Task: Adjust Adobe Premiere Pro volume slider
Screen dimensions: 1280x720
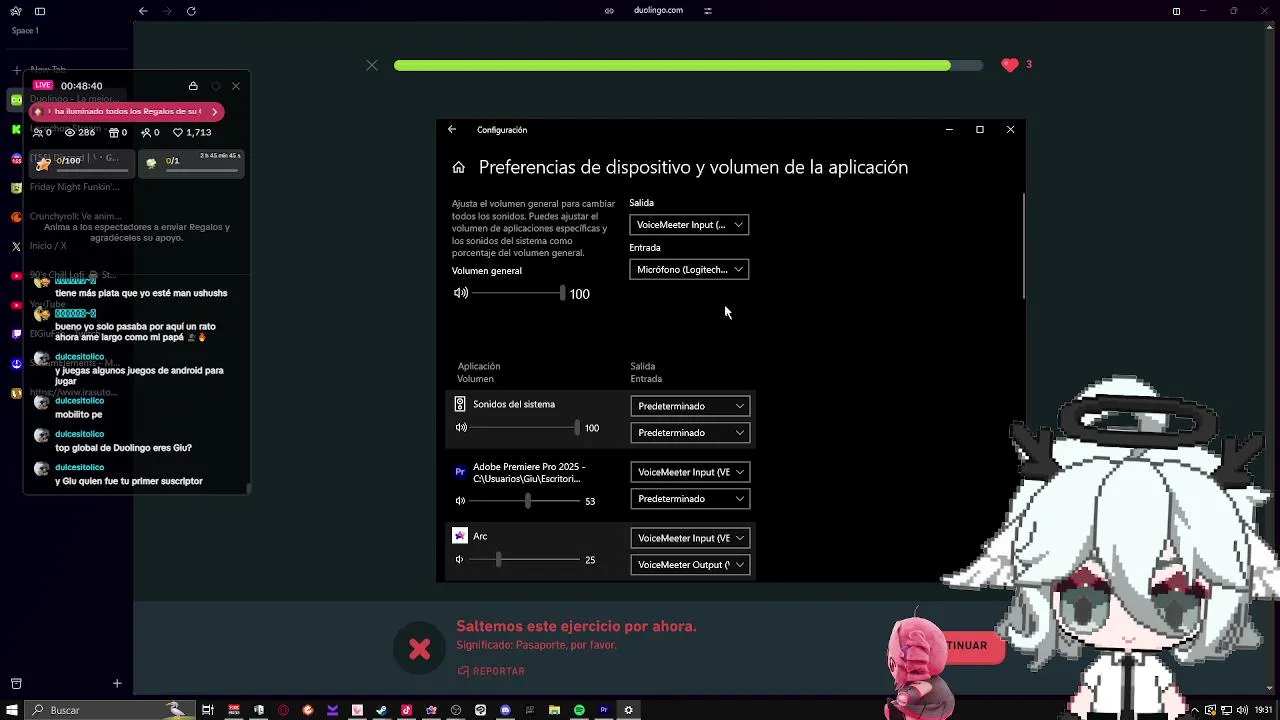Action: point(526,500)
